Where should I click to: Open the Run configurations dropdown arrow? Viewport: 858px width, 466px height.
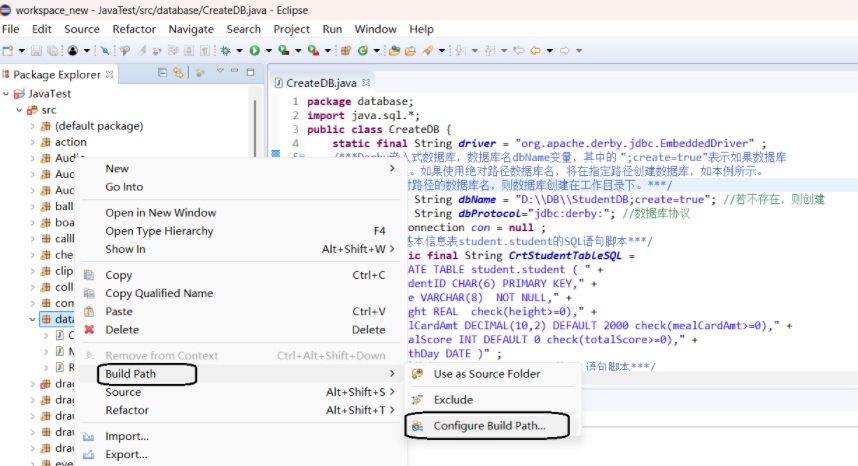point(269,51)
